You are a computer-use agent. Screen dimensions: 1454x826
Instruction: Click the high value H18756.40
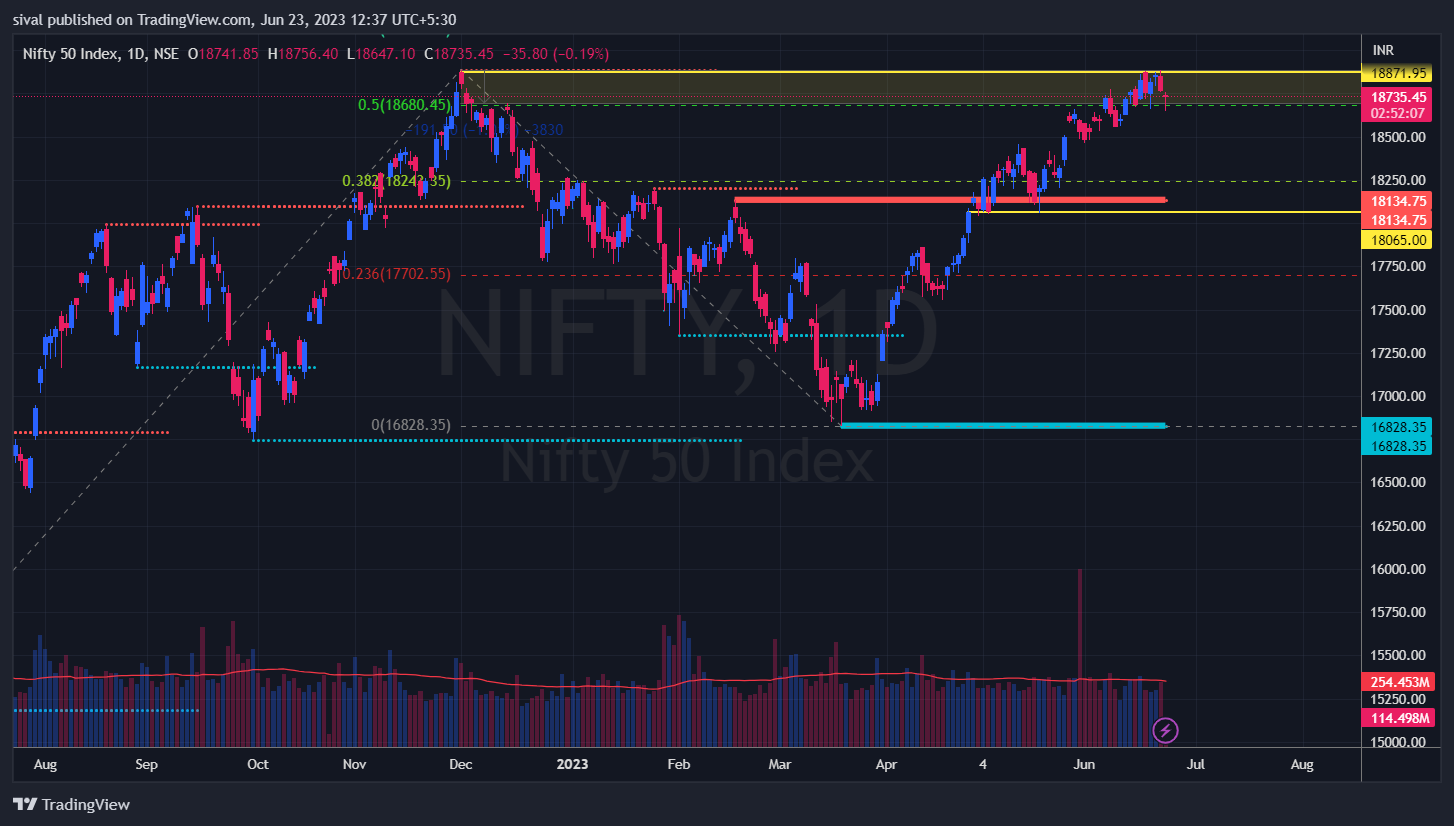302,53
